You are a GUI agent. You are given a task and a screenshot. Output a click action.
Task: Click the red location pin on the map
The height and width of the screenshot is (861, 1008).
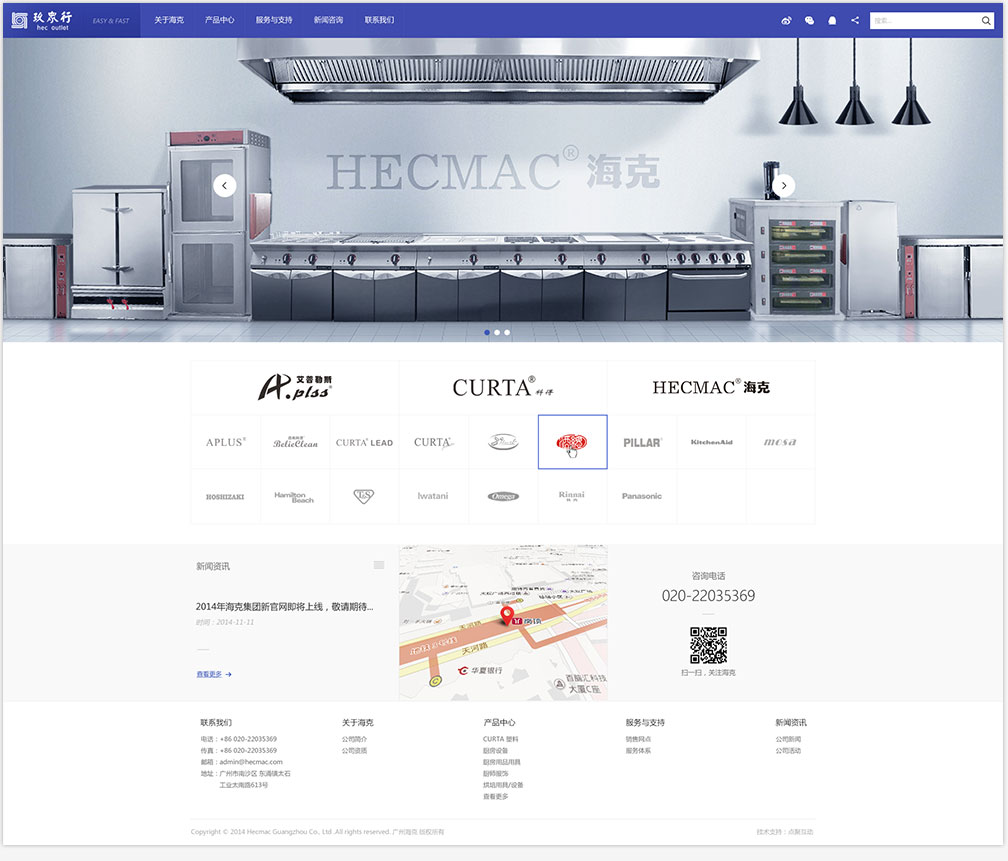click(x=507, y=615)
